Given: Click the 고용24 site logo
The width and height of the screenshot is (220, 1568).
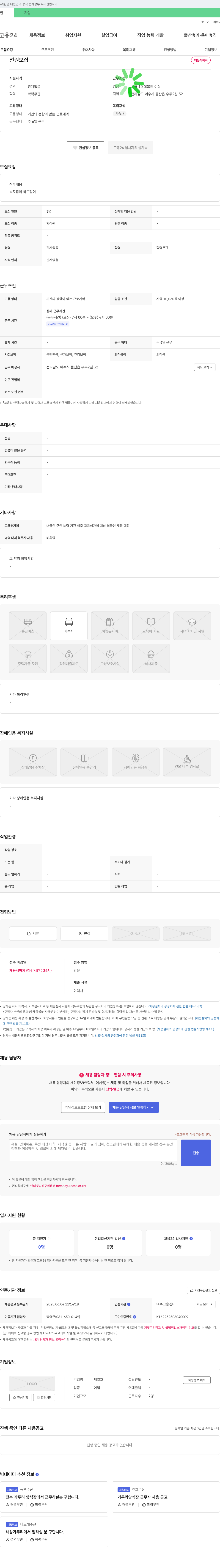Looking at the screenshot, I should pos(8,35).
